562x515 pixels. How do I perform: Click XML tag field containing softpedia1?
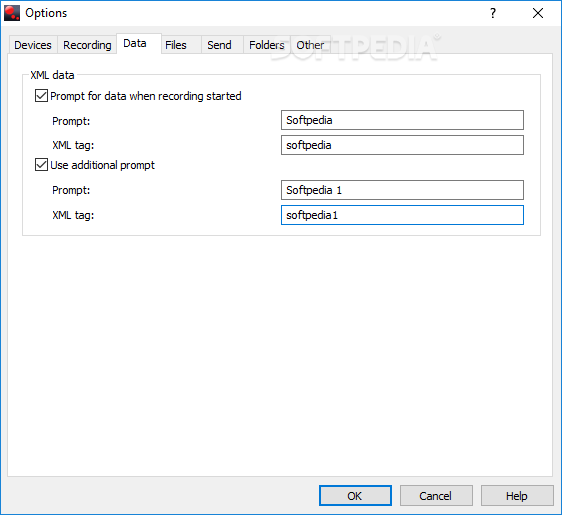(x=402, y=215)
